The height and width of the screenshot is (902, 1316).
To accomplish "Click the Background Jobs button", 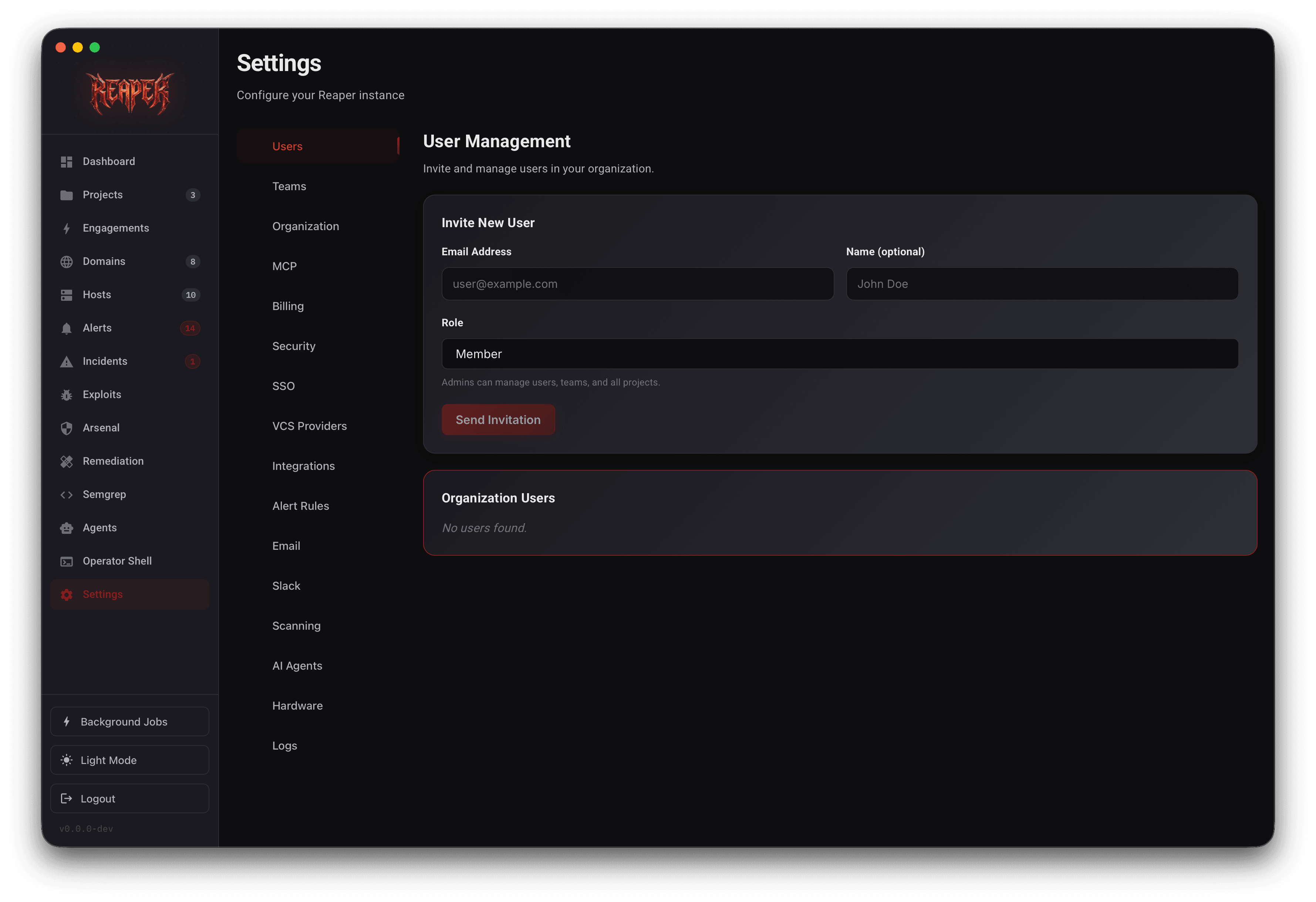I will point(130,721).
